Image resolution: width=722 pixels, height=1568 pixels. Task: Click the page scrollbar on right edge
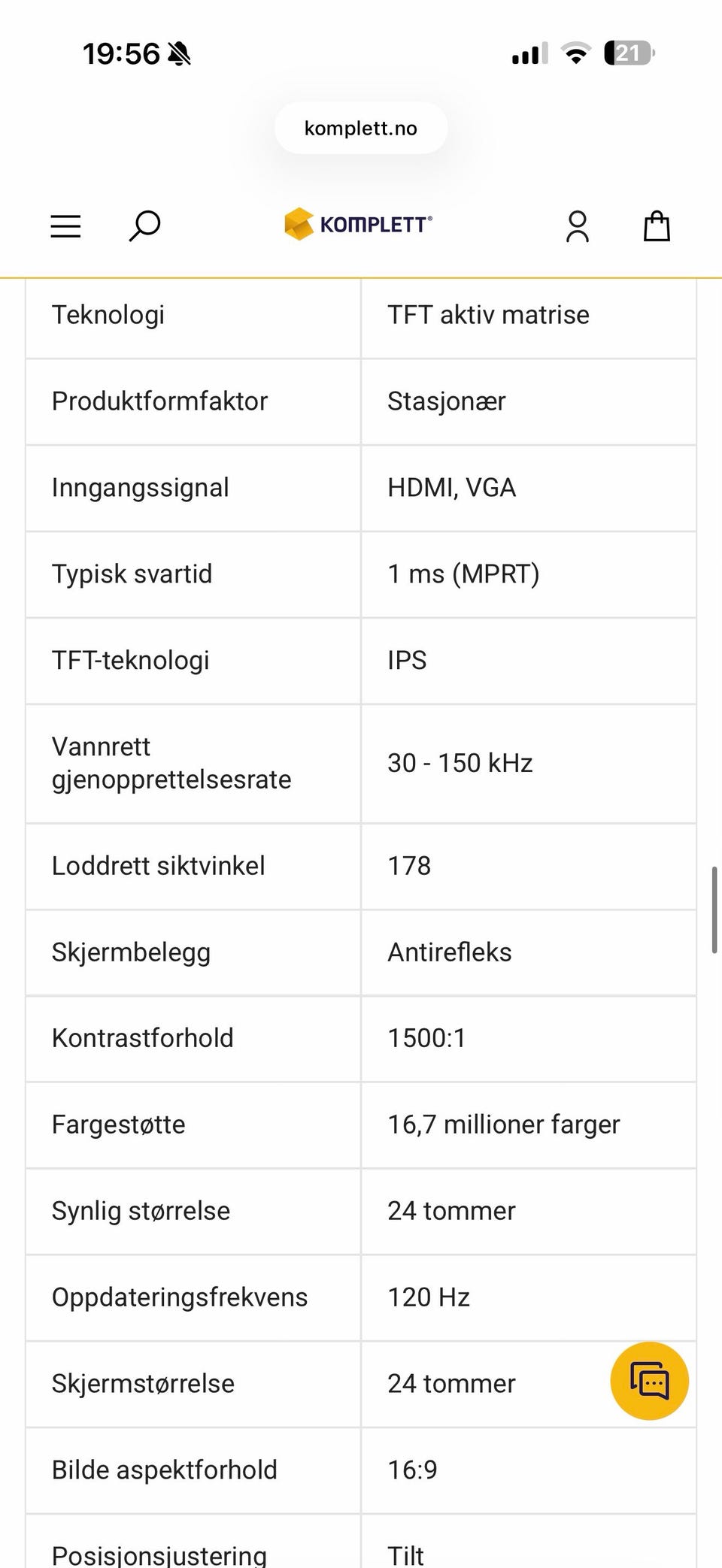tap(714, 910)
